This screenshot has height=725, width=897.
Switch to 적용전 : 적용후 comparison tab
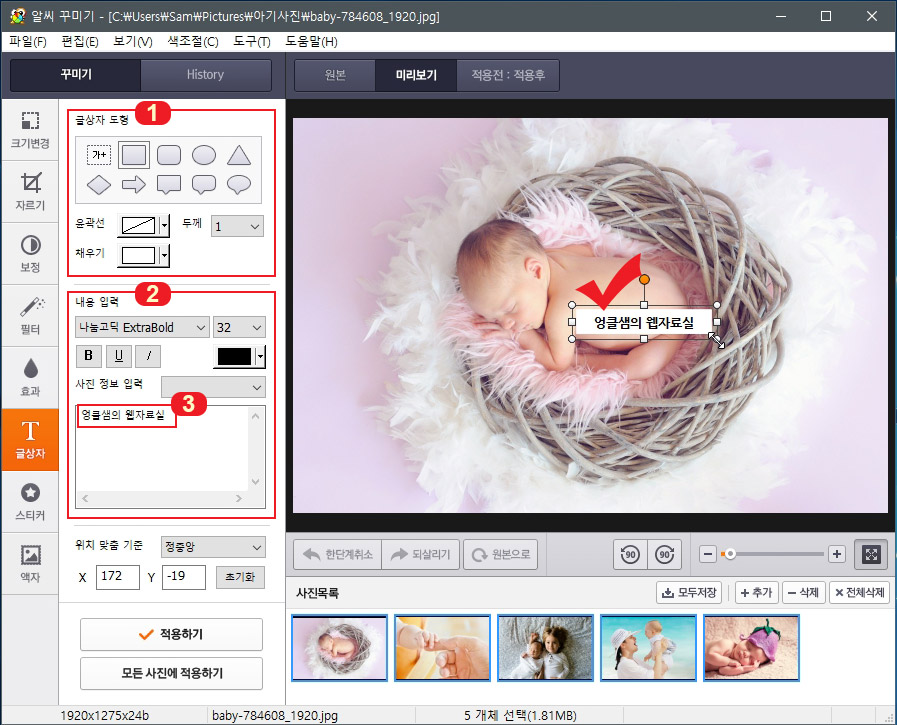click(508, 75)
